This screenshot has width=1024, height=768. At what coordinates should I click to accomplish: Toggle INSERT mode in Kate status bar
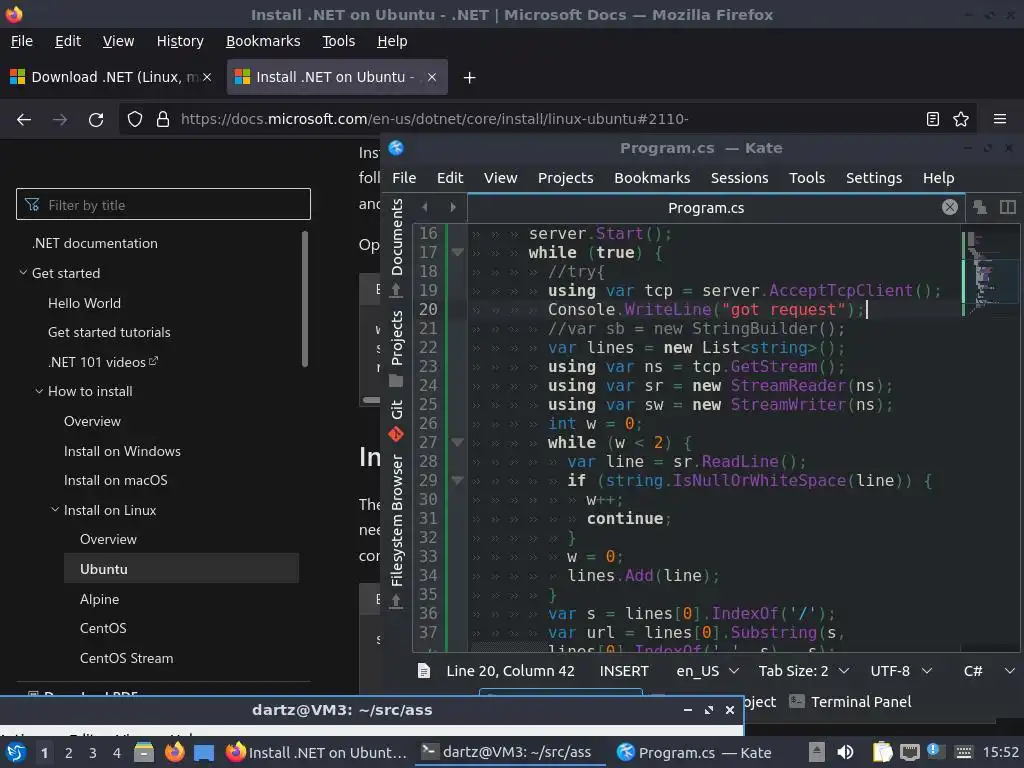point(624,671)
